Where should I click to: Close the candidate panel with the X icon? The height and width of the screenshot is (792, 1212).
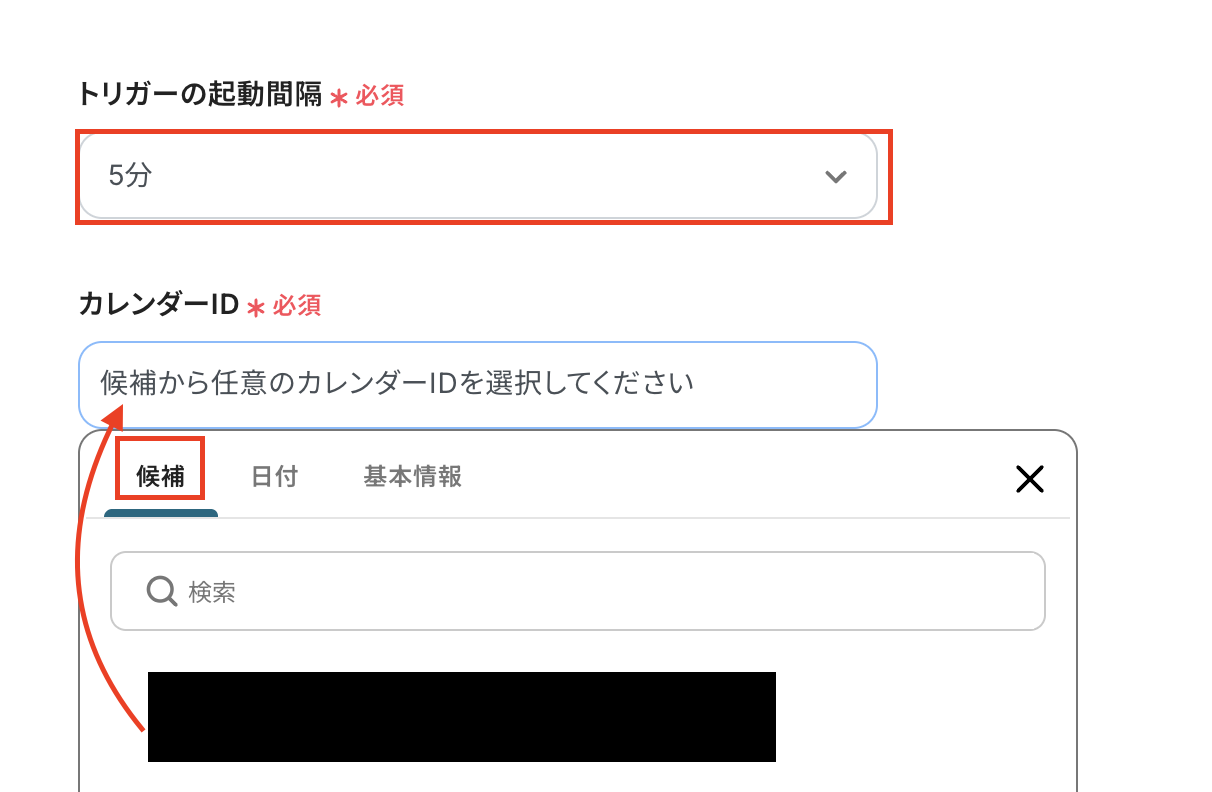(1029, 479)
